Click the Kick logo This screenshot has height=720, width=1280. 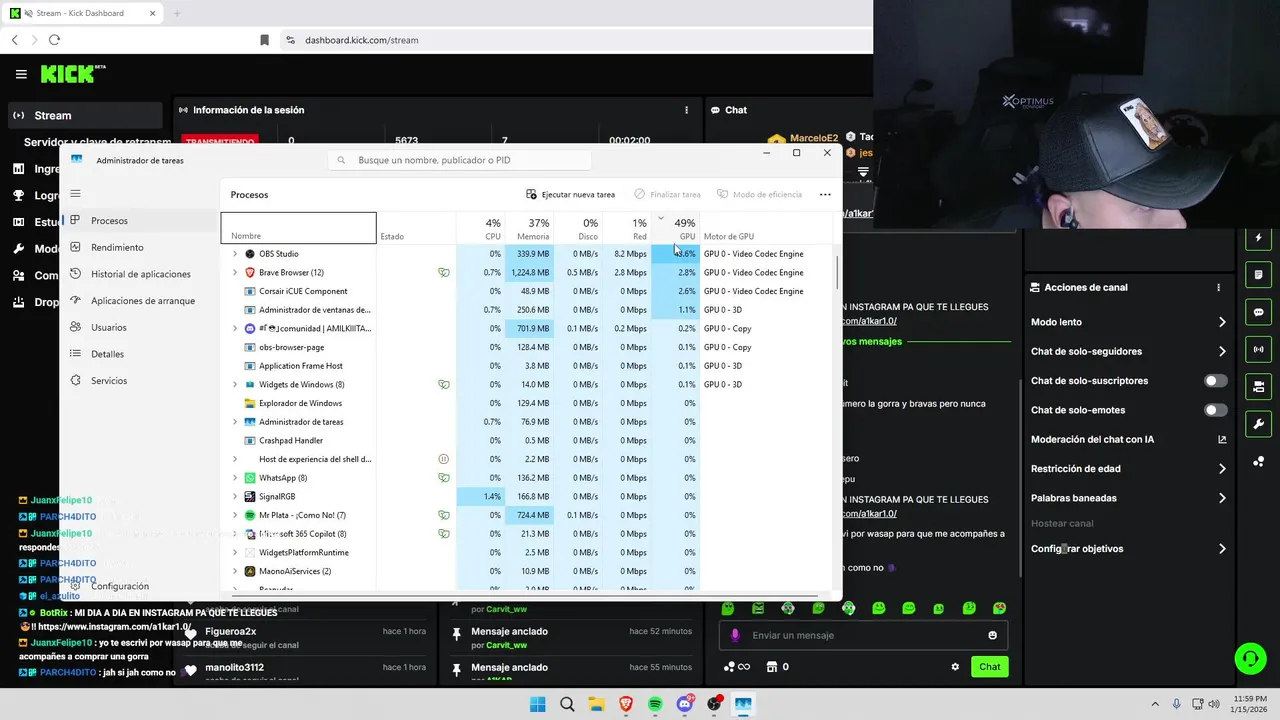point(72,74)
